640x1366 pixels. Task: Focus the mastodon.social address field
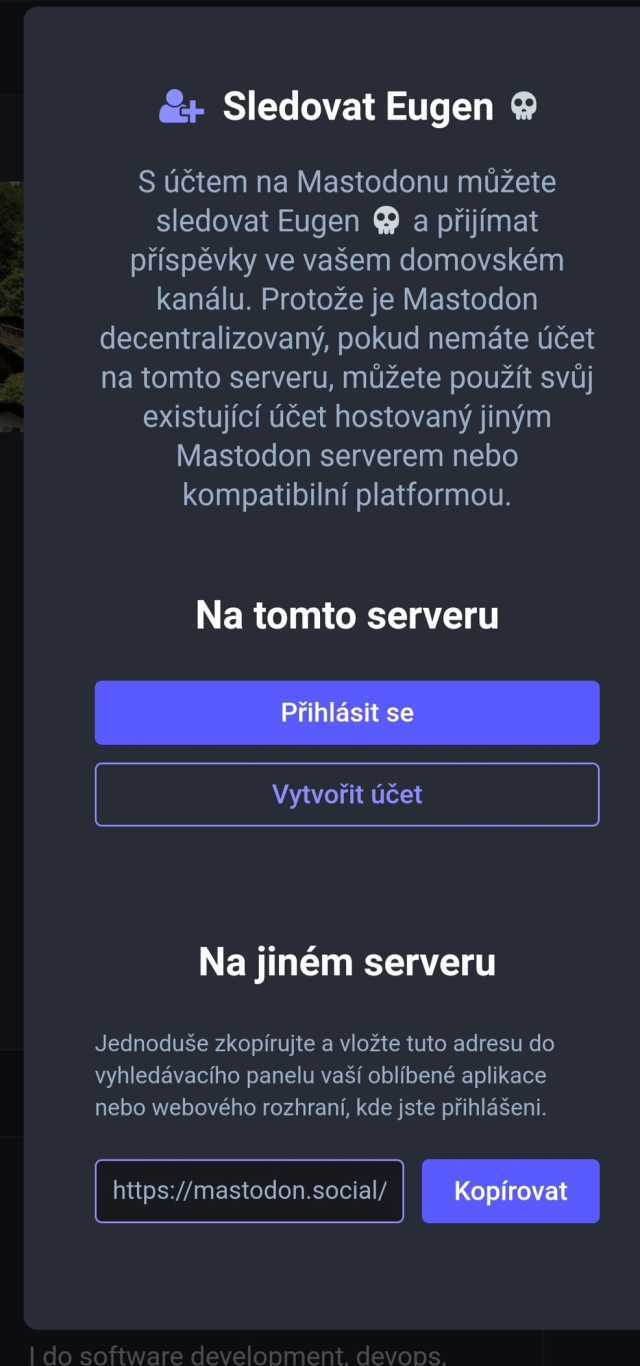click(x=249, y=1191)
